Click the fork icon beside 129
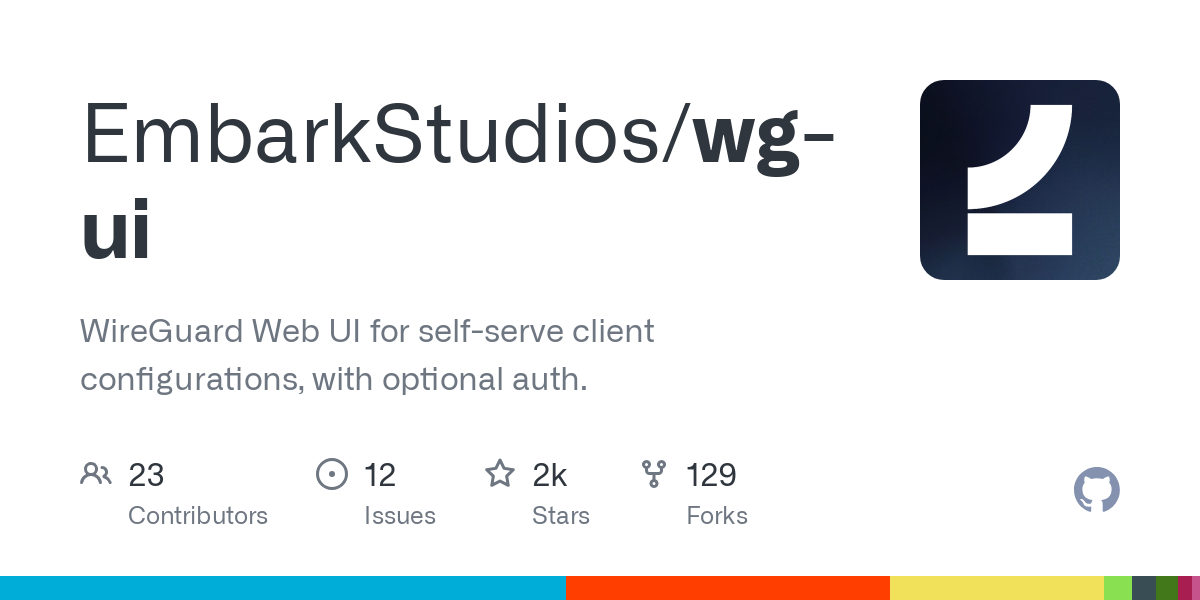 pos(654,474)
